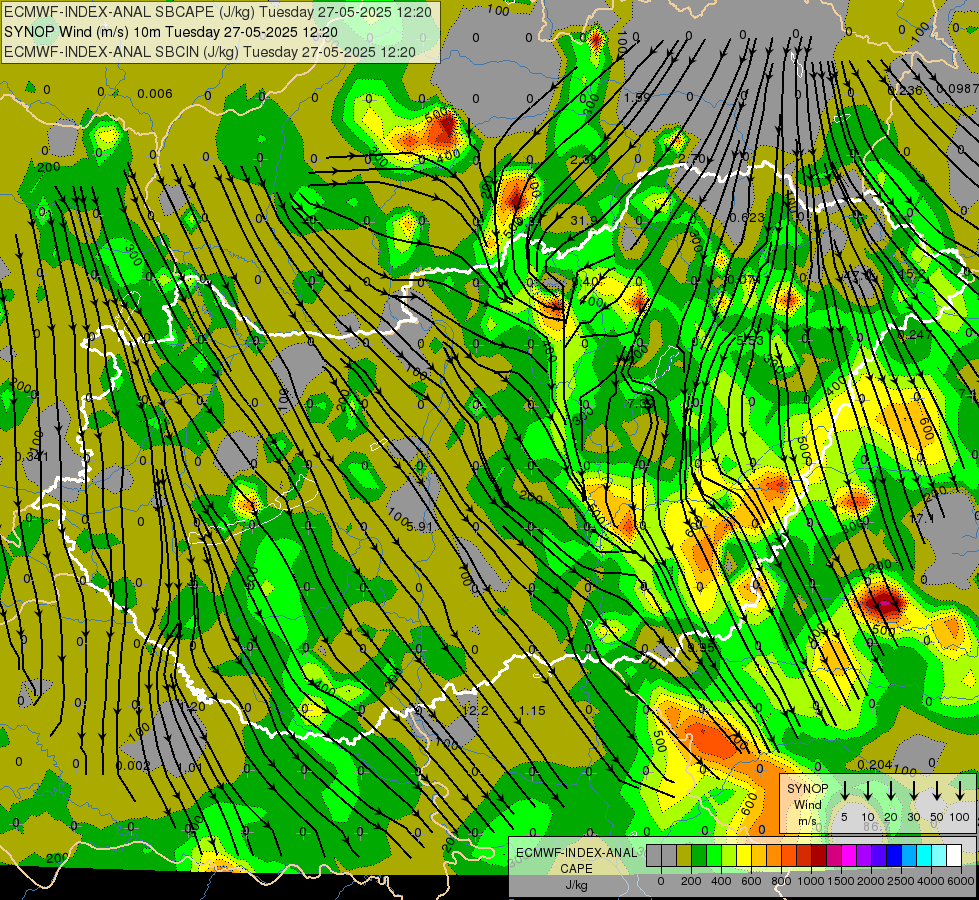
Task: Pick the magenta CAPE legend swatch
Action: click(x=849, y=856)
